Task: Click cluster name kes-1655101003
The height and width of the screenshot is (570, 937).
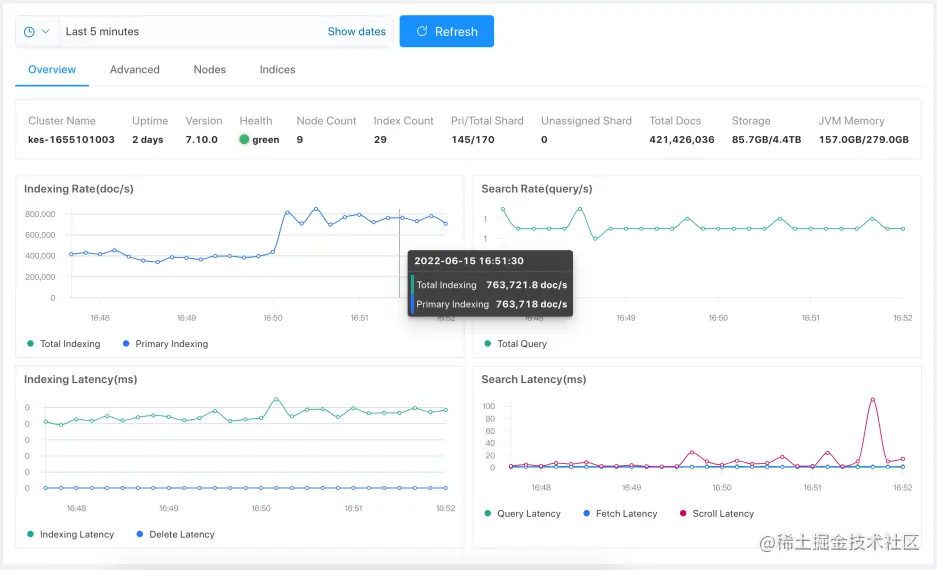Action: click(x=71, y=140)
